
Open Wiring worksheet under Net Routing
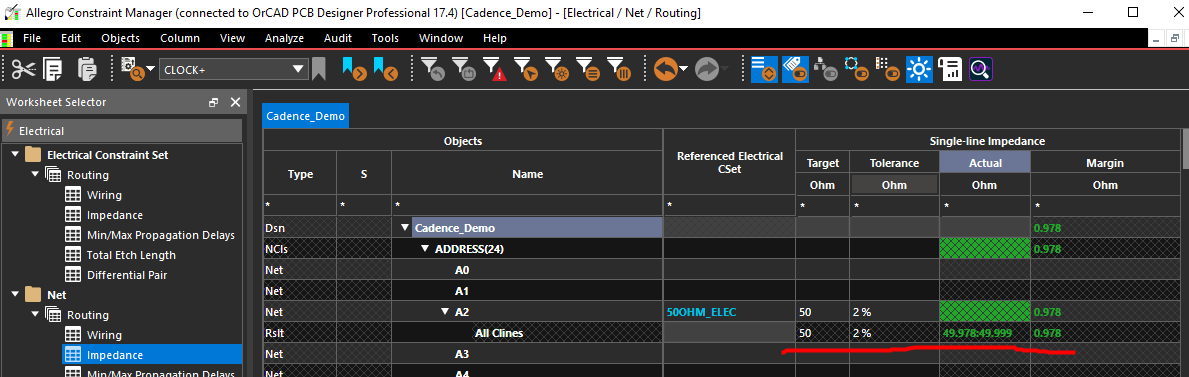[104, 335]
